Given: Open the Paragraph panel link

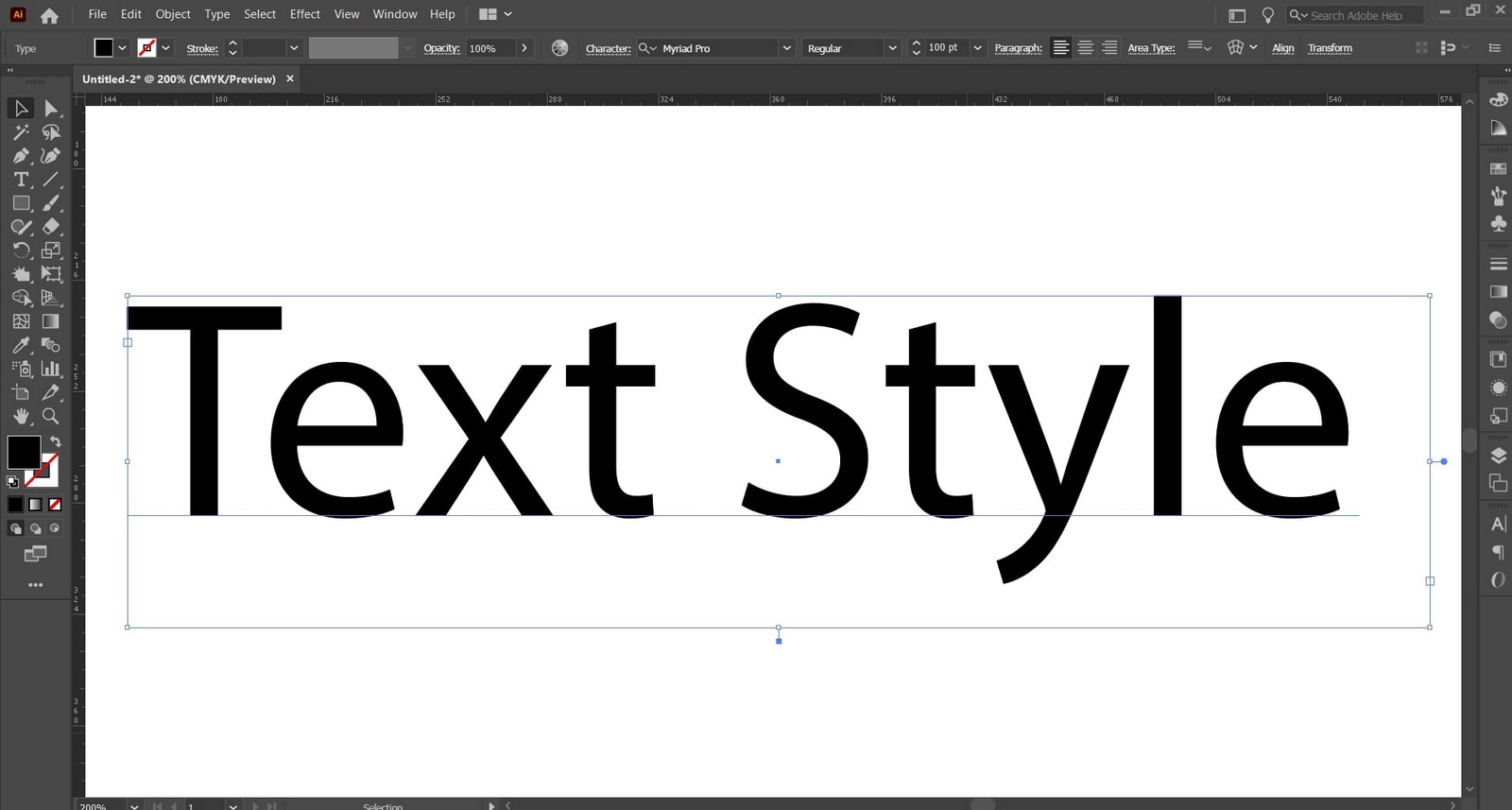Looking at the screenshot, I should (x=1018, y=48).
